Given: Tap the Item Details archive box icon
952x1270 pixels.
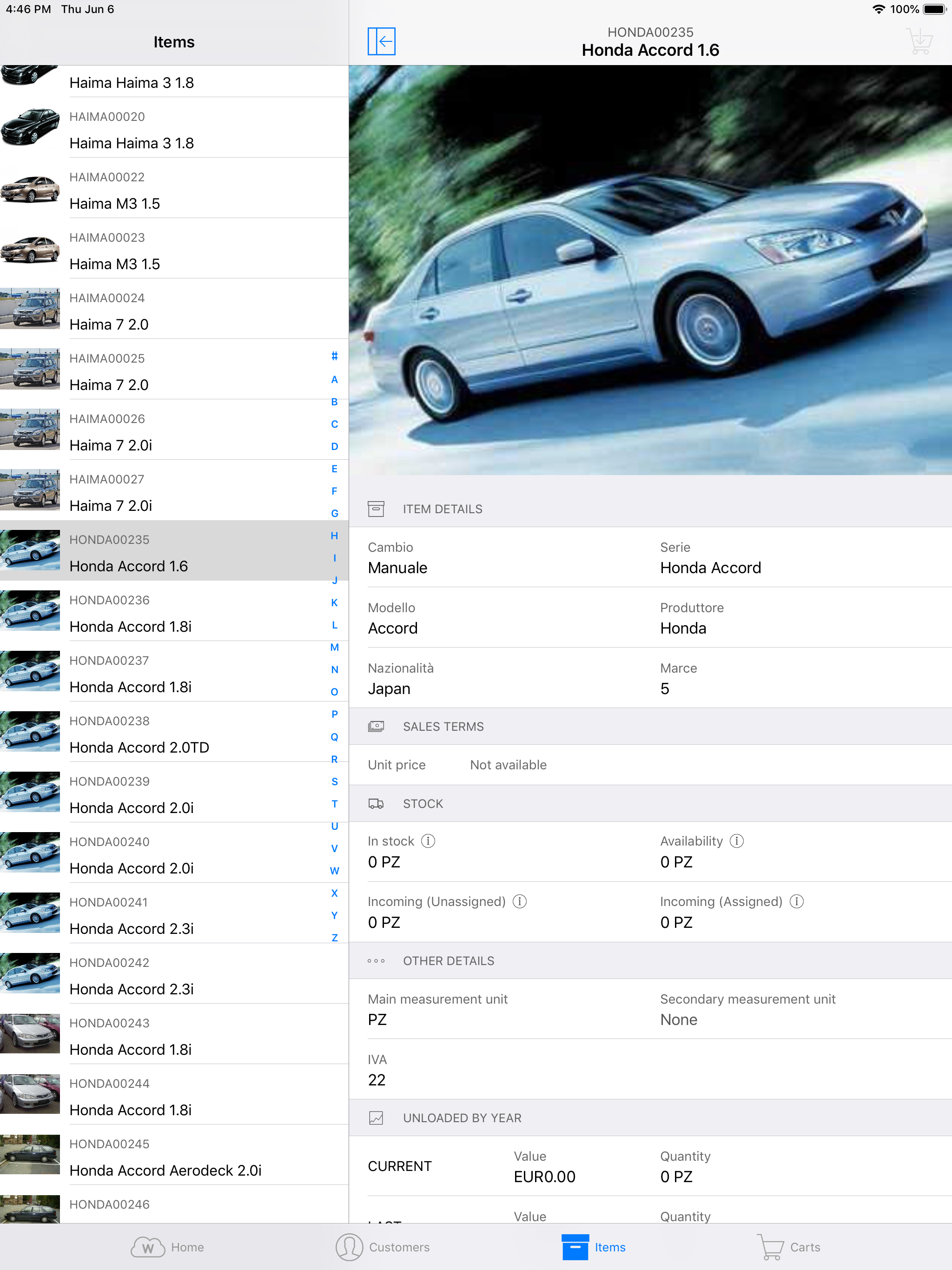Looking at the screenshot, I should click(x=376, y=509).
